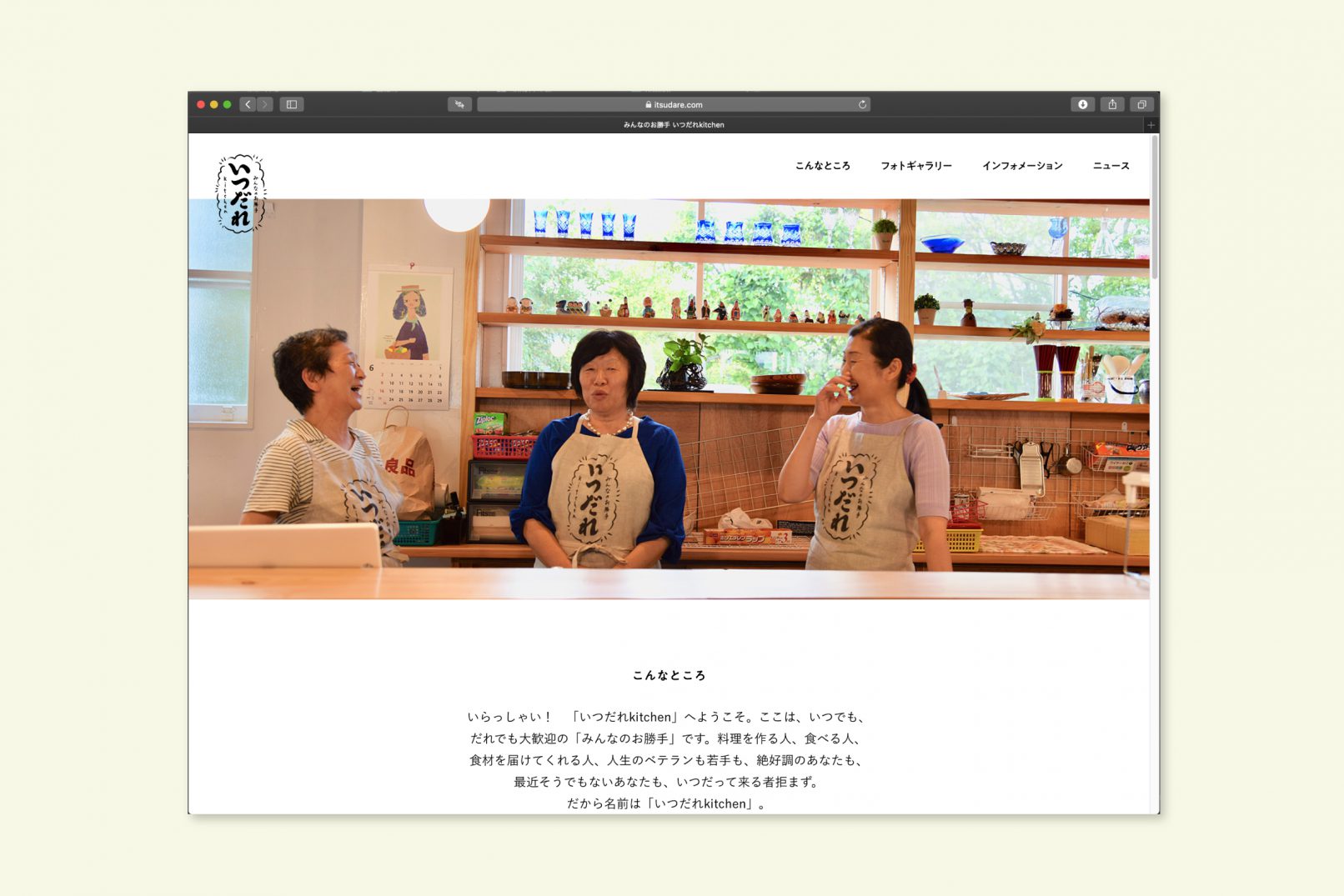Viewport: 1344px width, 896px height.
Task: Click the hero photo of three women
Action: [x=668, y=398]
